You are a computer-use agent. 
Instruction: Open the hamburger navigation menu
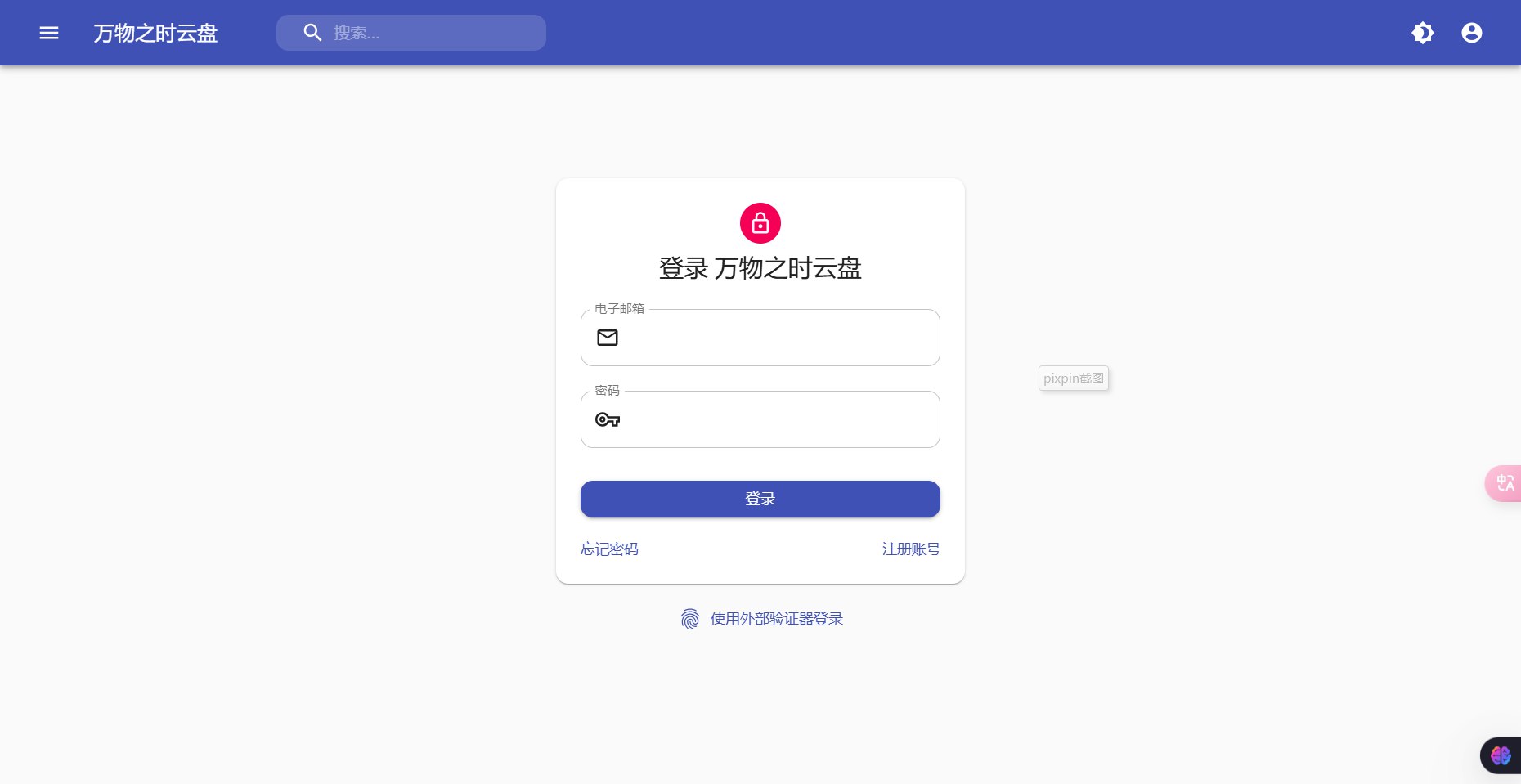[49, 33]
